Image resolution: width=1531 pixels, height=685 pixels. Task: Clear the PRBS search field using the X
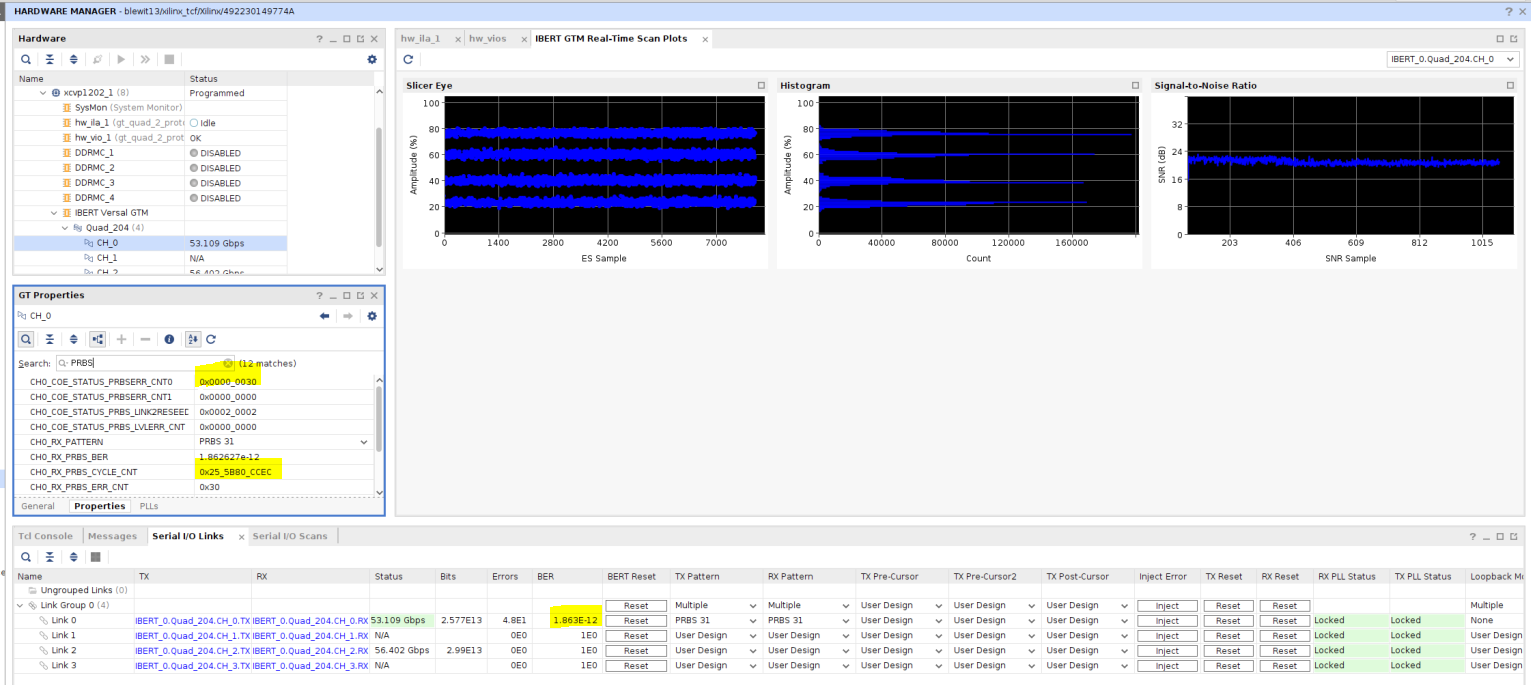tap(228, 363)
